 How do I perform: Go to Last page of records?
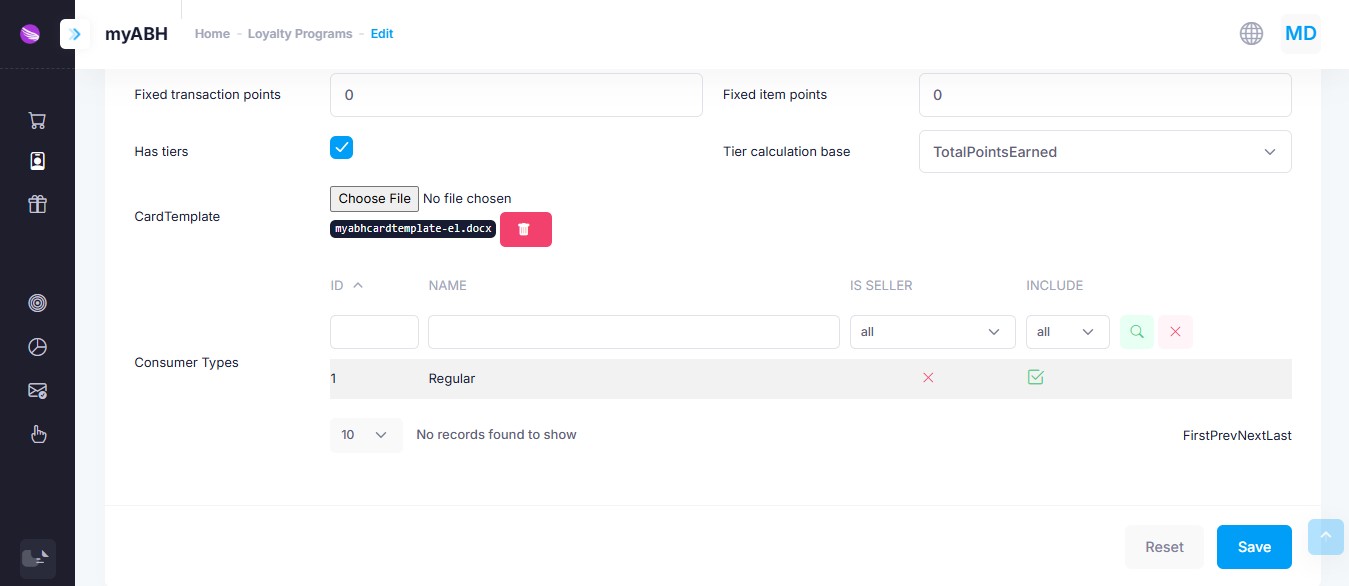(1278, 435)
